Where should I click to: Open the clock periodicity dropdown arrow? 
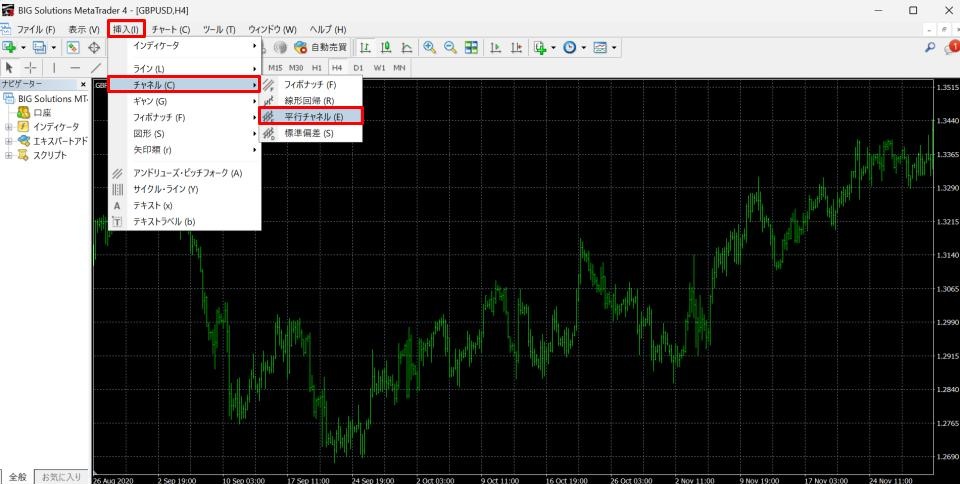(x=583, y=47)
